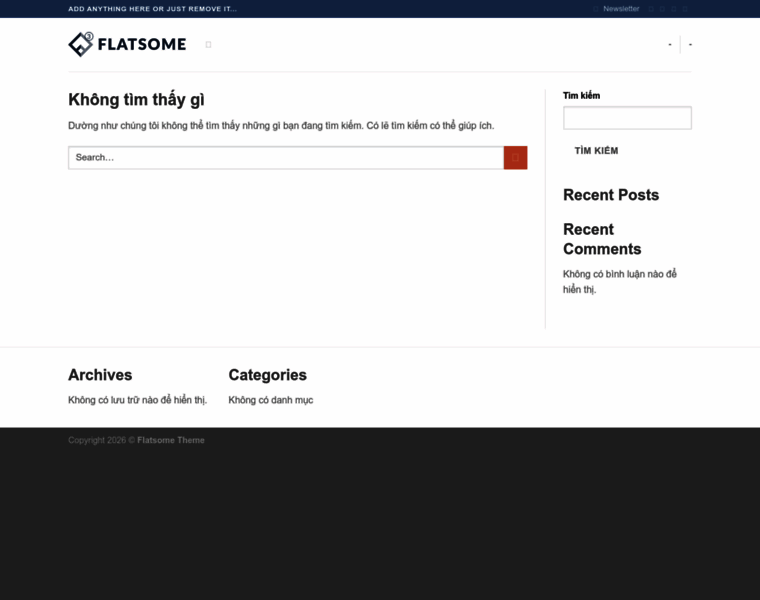Screen dimensions: 760x600
Task: Click the Recent Posts widget heading
Action: click(x=610, y=195)
